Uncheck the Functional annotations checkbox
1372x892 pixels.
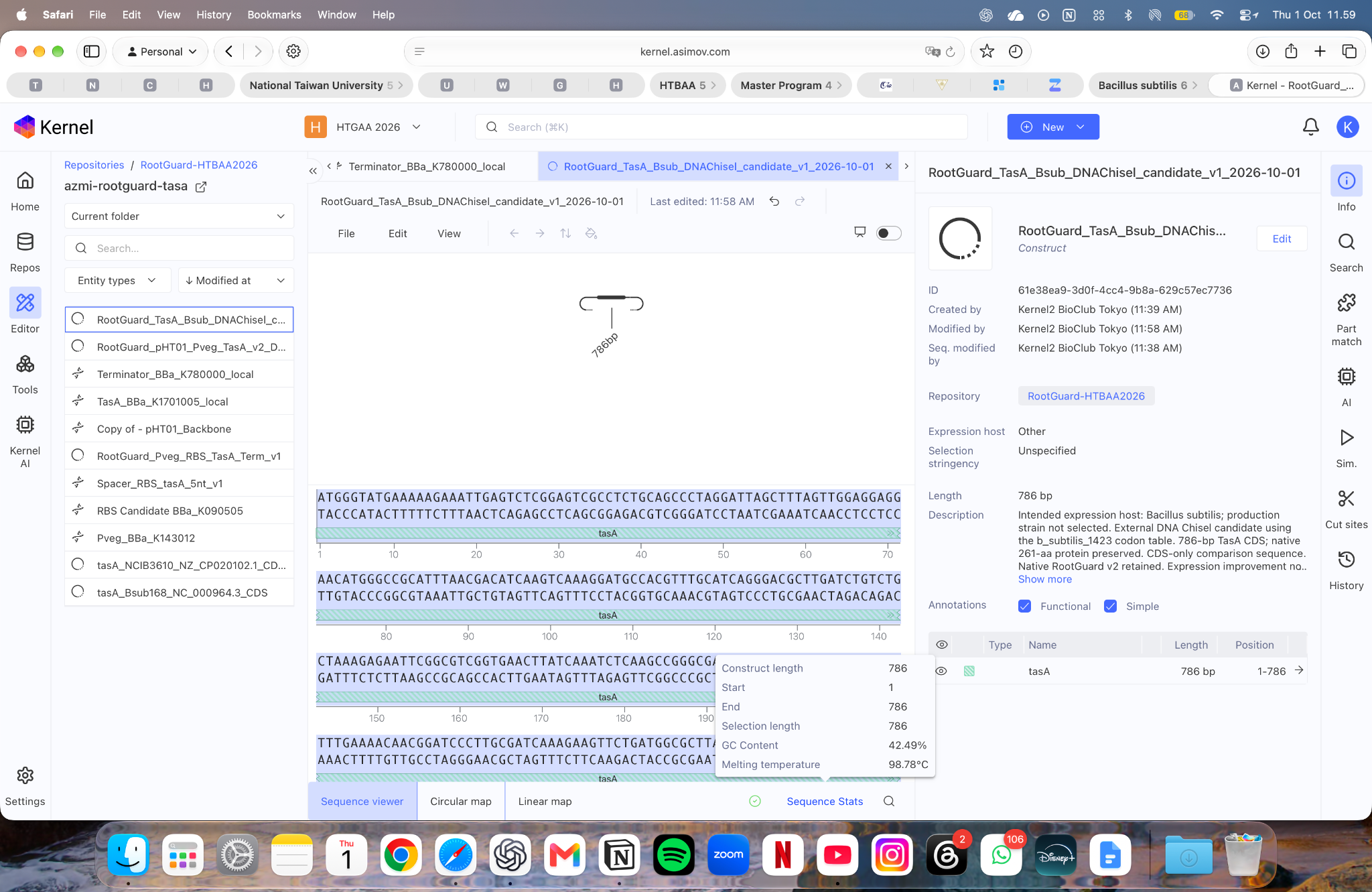click(1024, 606)
